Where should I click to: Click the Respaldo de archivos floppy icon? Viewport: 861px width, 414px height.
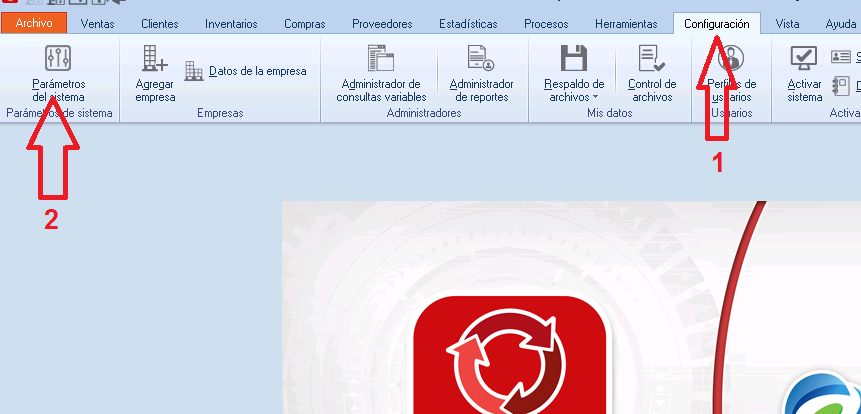click(x=574, y=58)
